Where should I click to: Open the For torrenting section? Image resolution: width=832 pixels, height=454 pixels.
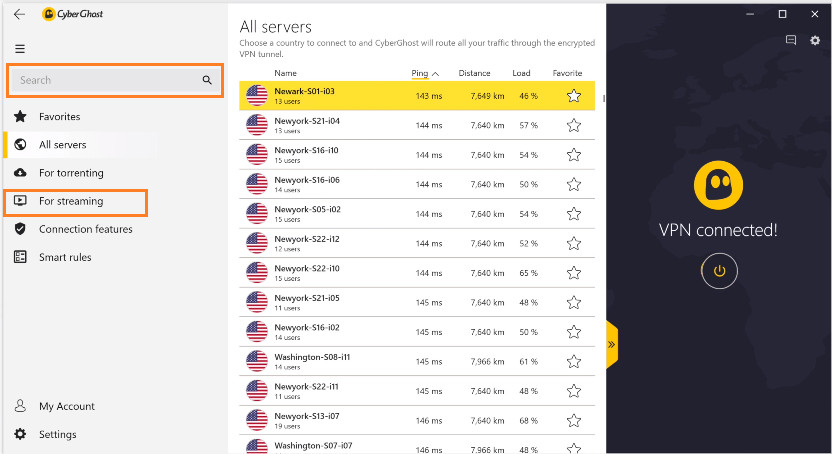click(71, 173)
